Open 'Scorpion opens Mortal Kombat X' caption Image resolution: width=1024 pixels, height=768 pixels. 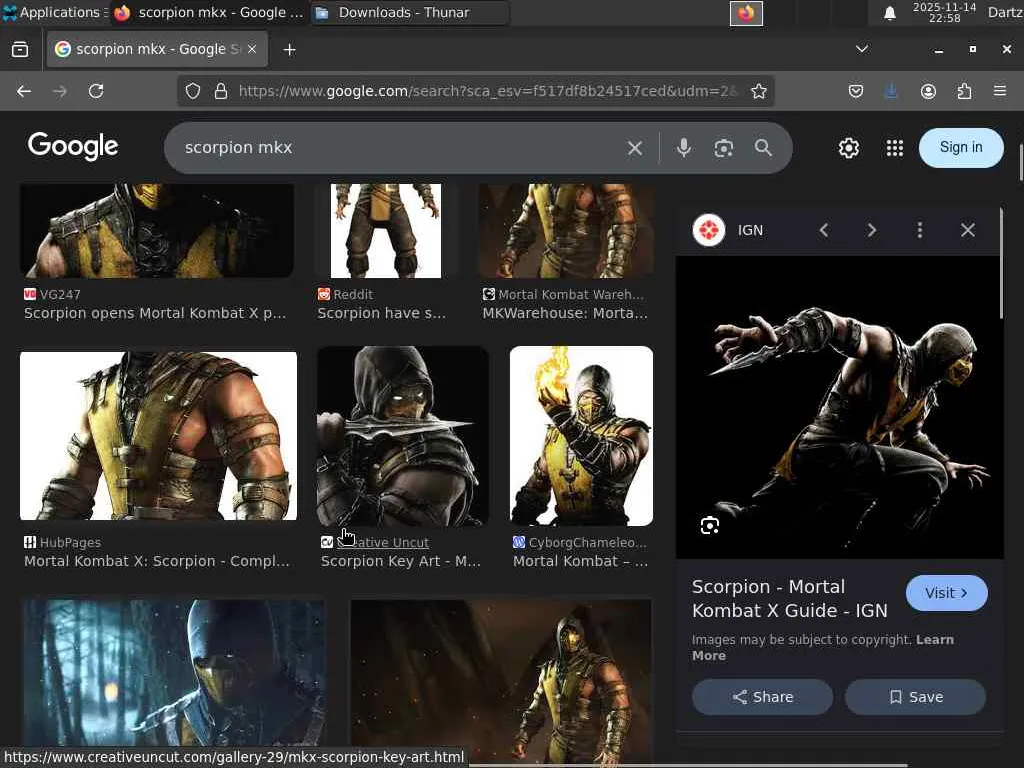point(155,313)
